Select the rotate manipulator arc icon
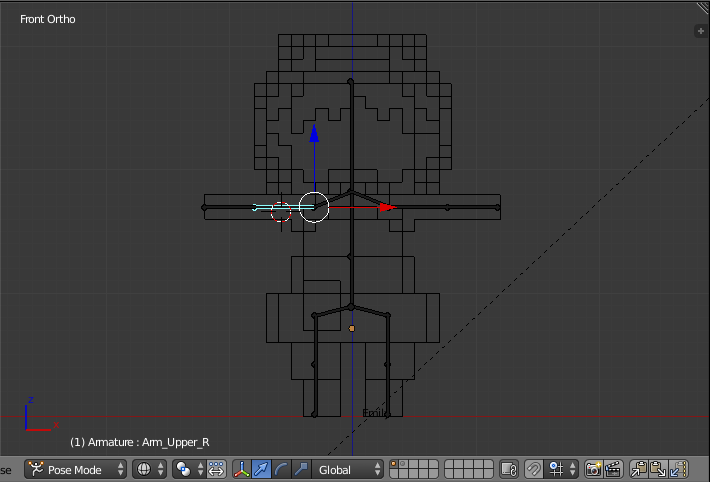The width and height of the screenshot is (710, 482). click(x=281, y=469)
